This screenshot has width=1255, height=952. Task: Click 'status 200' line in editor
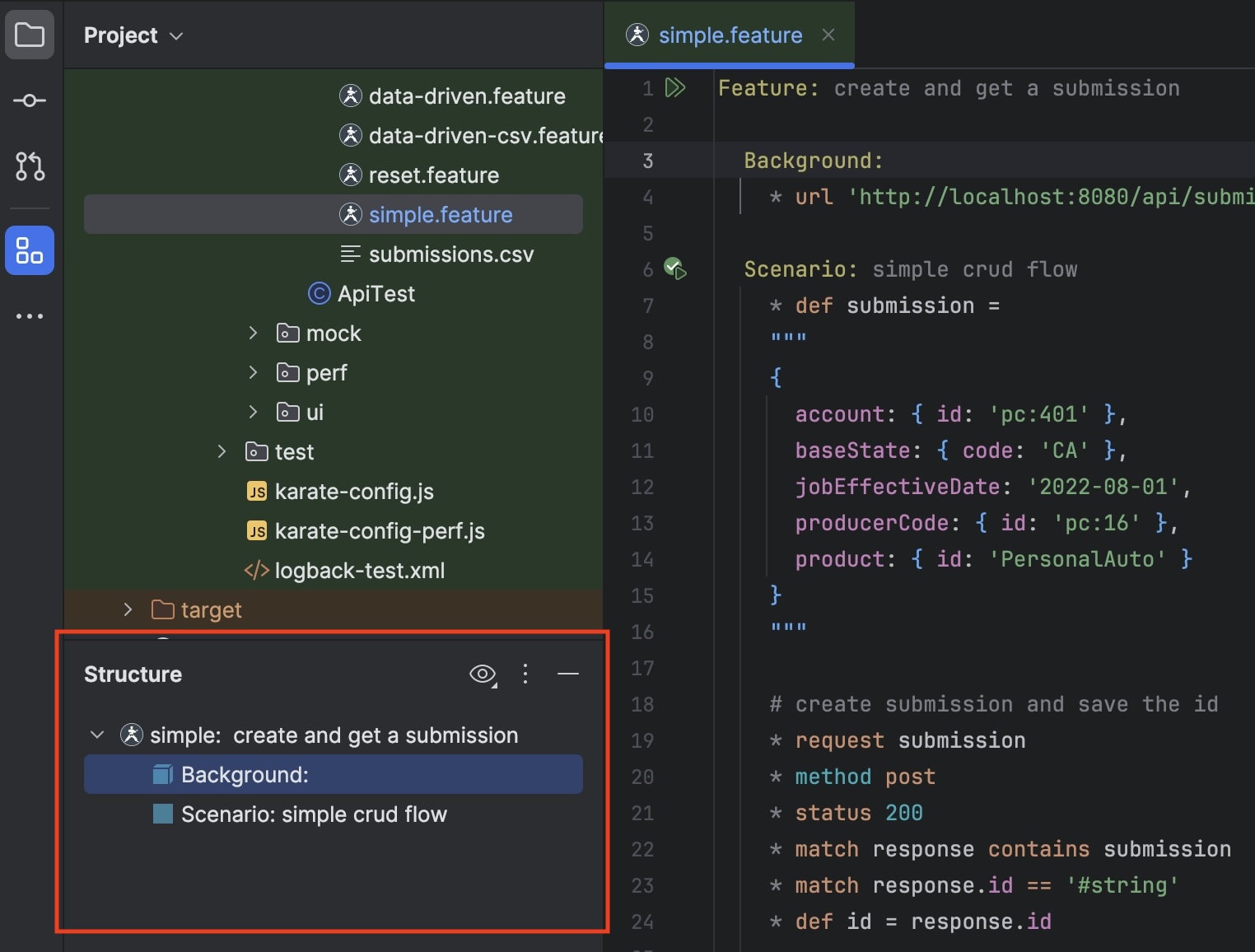pos(846,813)
